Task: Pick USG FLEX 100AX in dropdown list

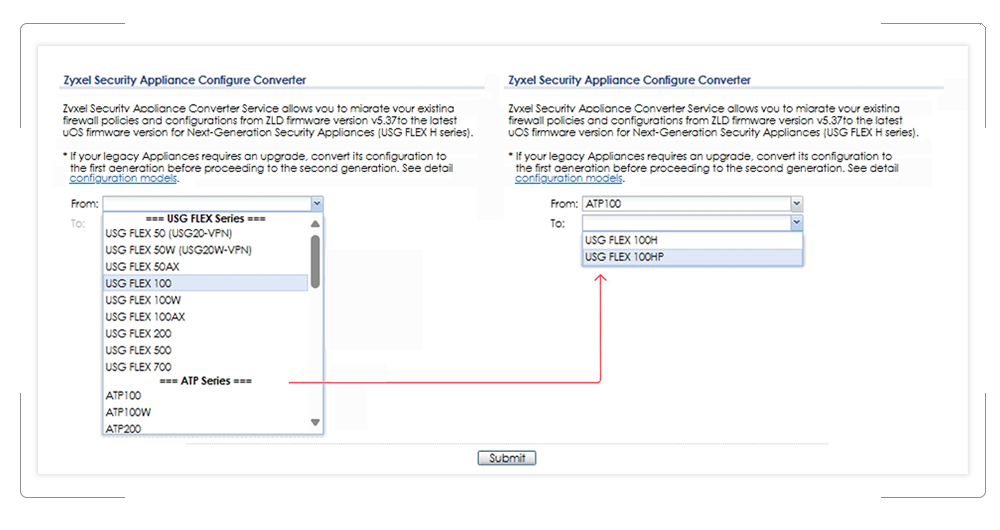Action: pos(205,316)
